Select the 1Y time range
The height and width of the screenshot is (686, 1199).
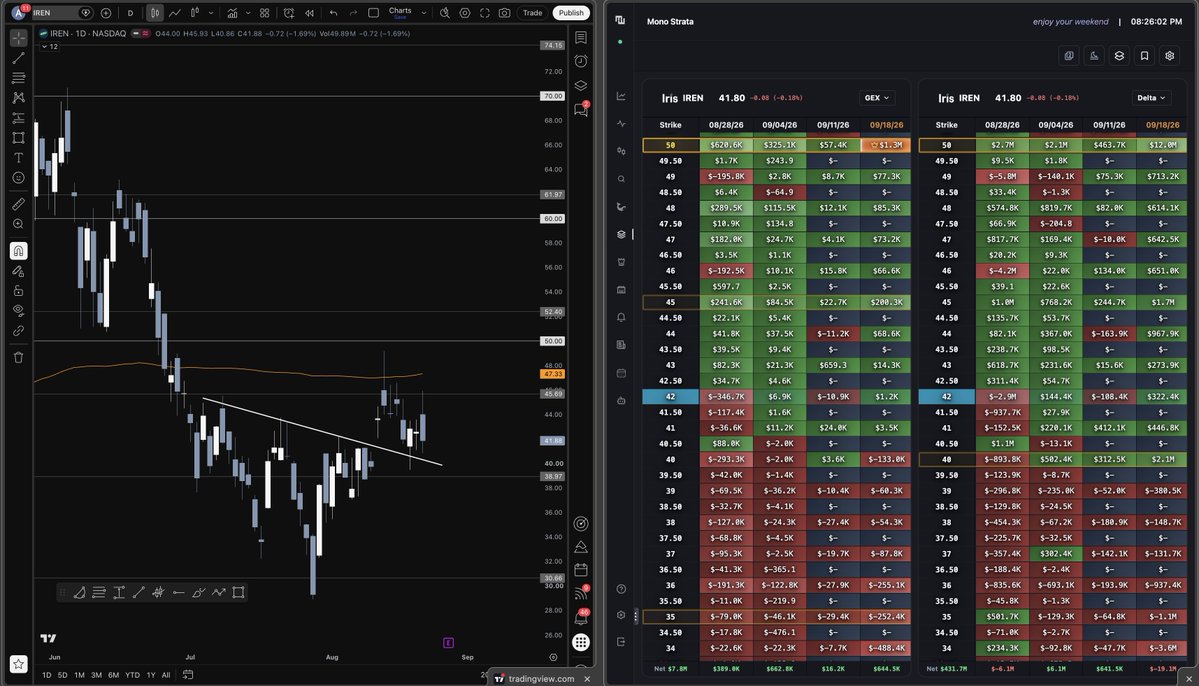pos(151,675)
